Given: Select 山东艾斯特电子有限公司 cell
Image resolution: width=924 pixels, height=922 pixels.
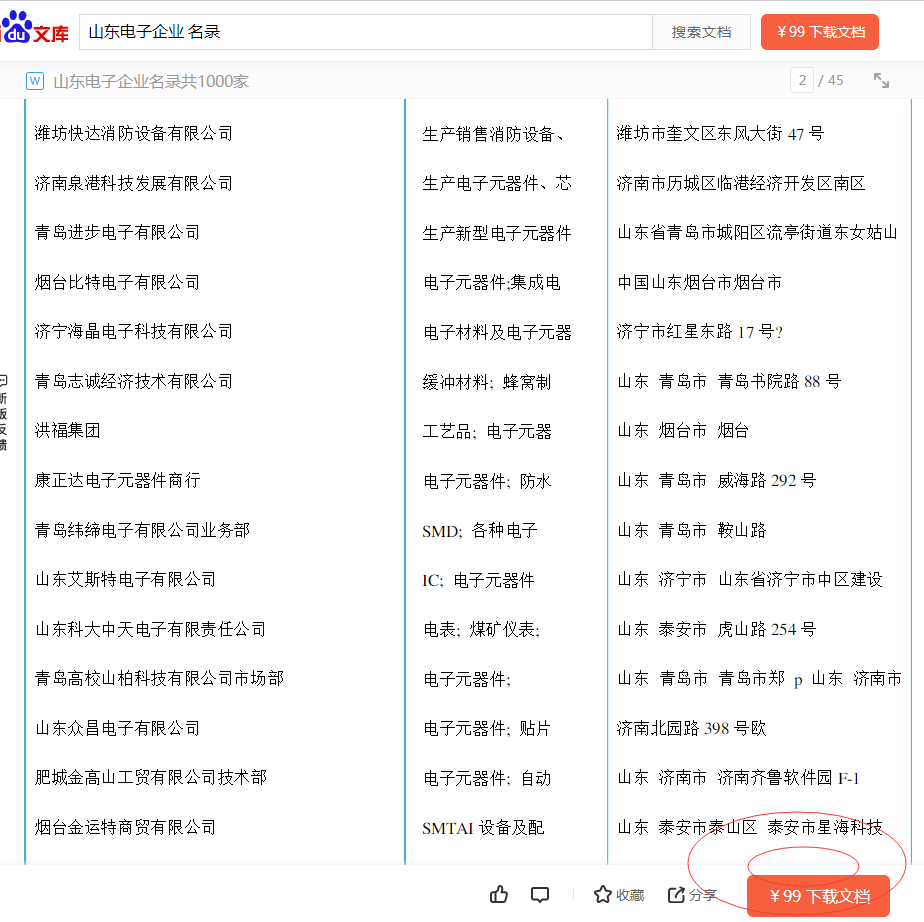Looking at the screenshot, I should [x=126, y=580].
